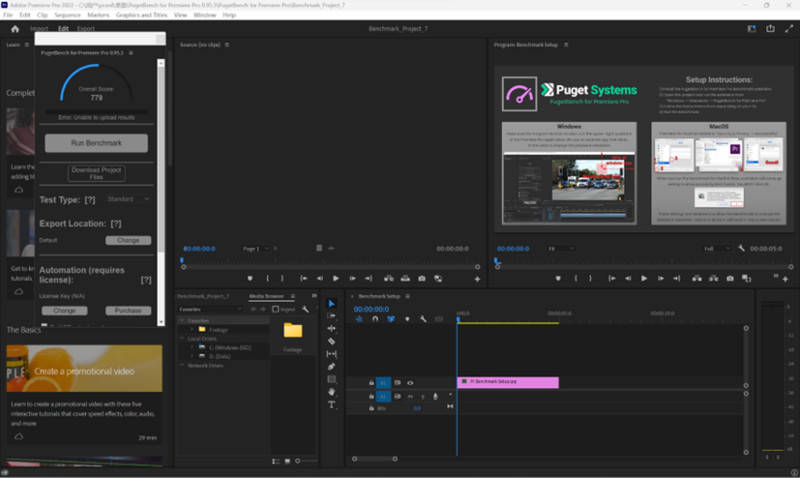Play the sequence in the Program monitor
800x478 pixels.
[x=644, y=278]
